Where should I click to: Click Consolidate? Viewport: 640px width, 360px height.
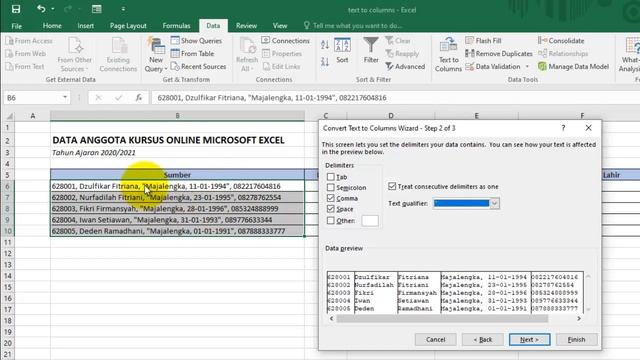561,41
